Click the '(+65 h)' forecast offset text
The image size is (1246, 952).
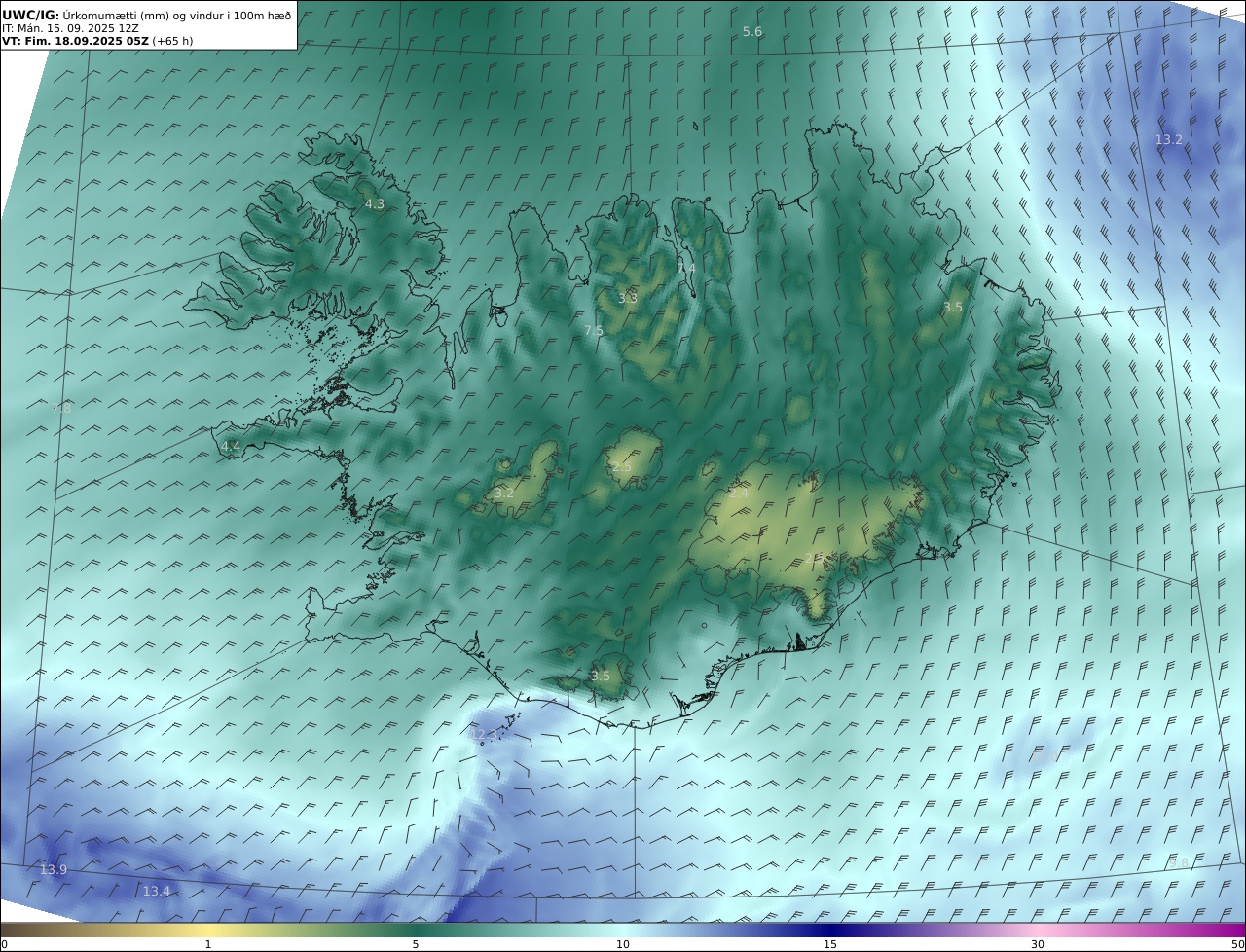pyautogui.click(x=172, y=41)
